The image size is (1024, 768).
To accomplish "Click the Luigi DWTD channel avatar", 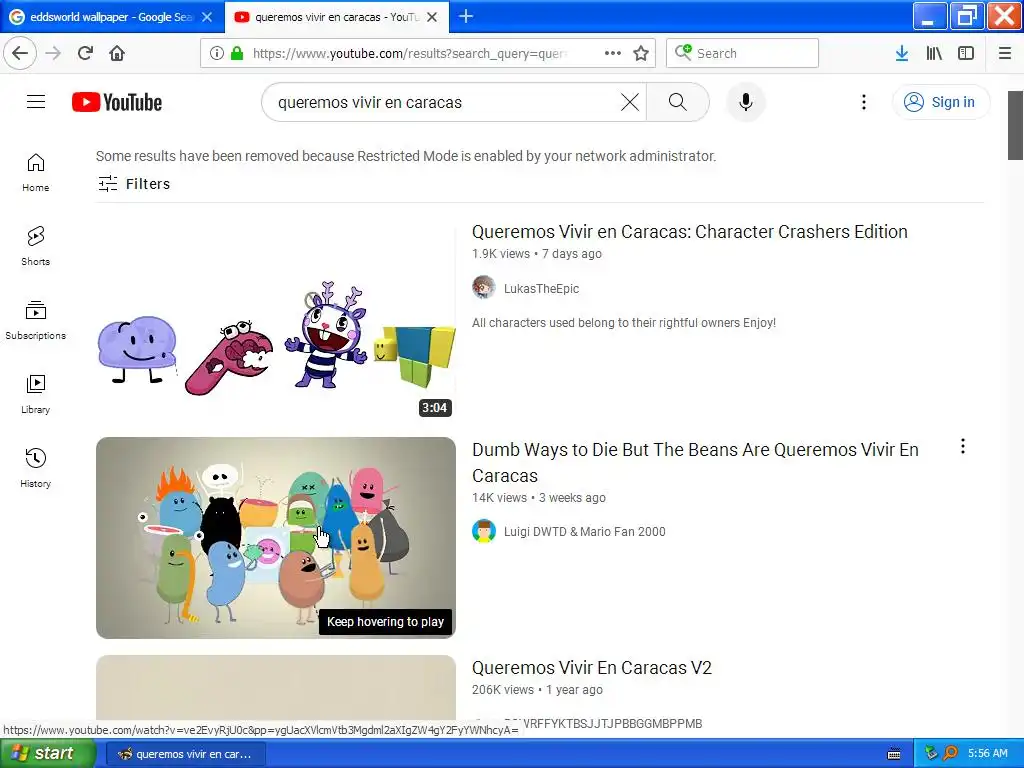I will pyautogui.click(x=484, y=531).
